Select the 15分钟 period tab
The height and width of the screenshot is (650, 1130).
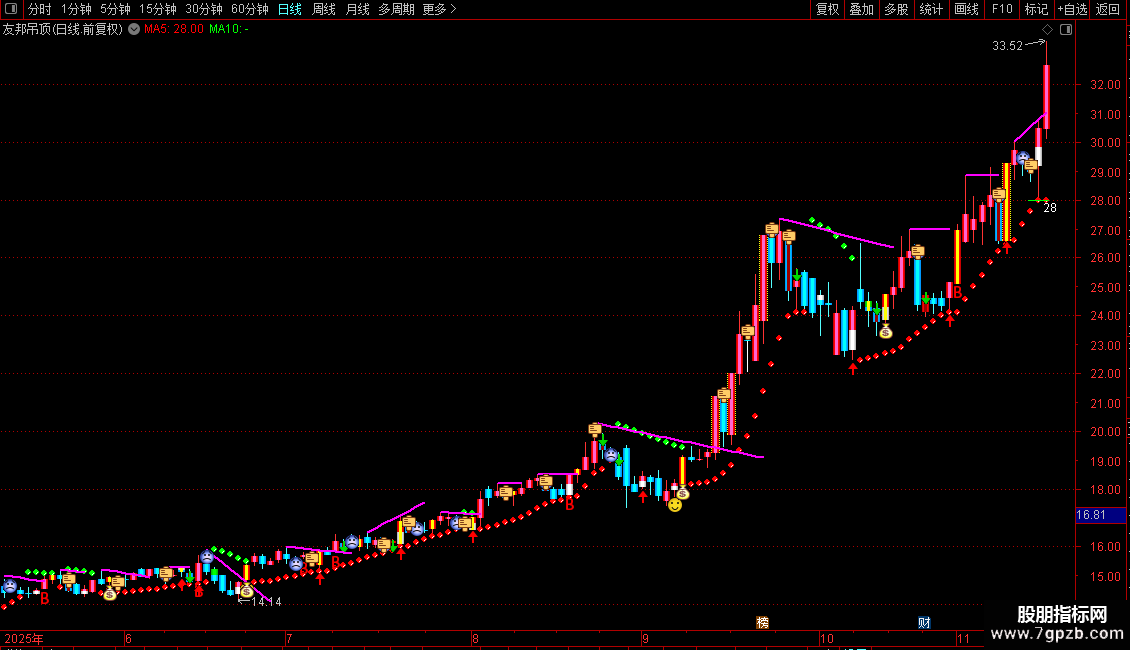158,9
